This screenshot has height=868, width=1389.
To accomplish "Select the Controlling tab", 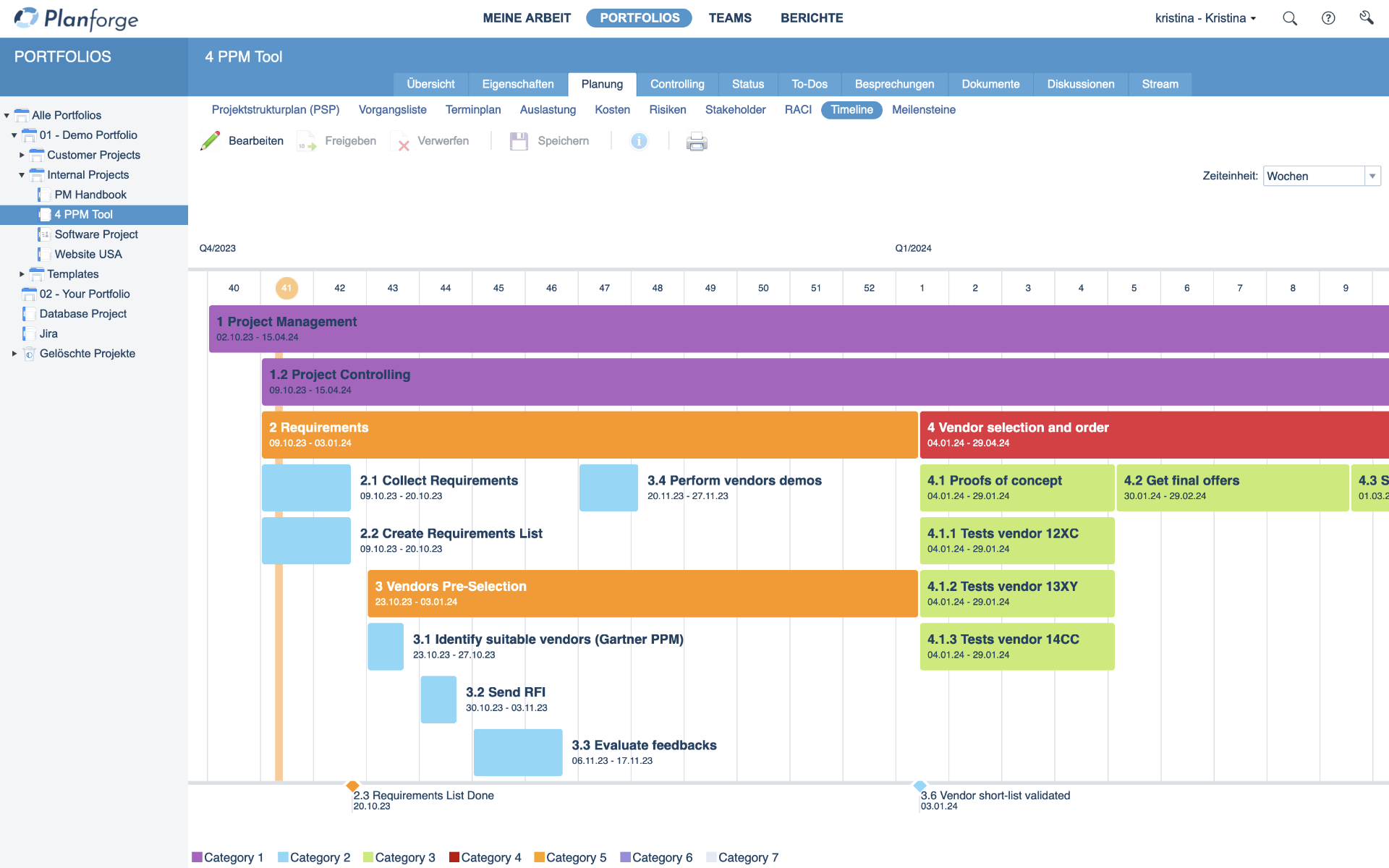I will (677, 84).
